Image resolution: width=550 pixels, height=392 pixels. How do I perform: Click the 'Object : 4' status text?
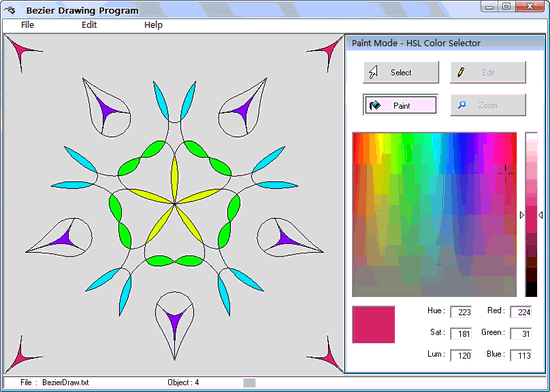[x=183, y=382]
